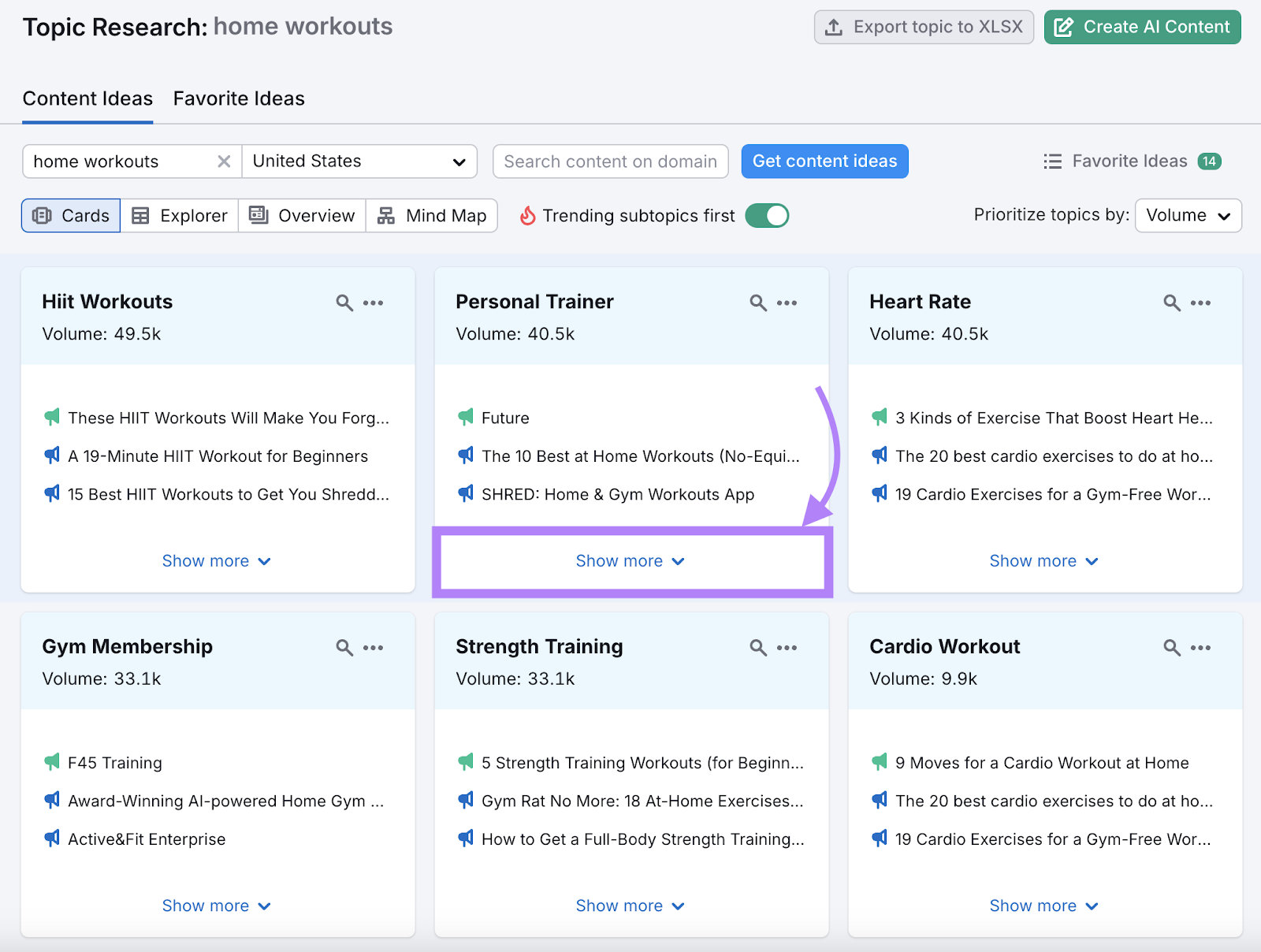Expand Show more on Personal Trainer card

coord(630,561)
